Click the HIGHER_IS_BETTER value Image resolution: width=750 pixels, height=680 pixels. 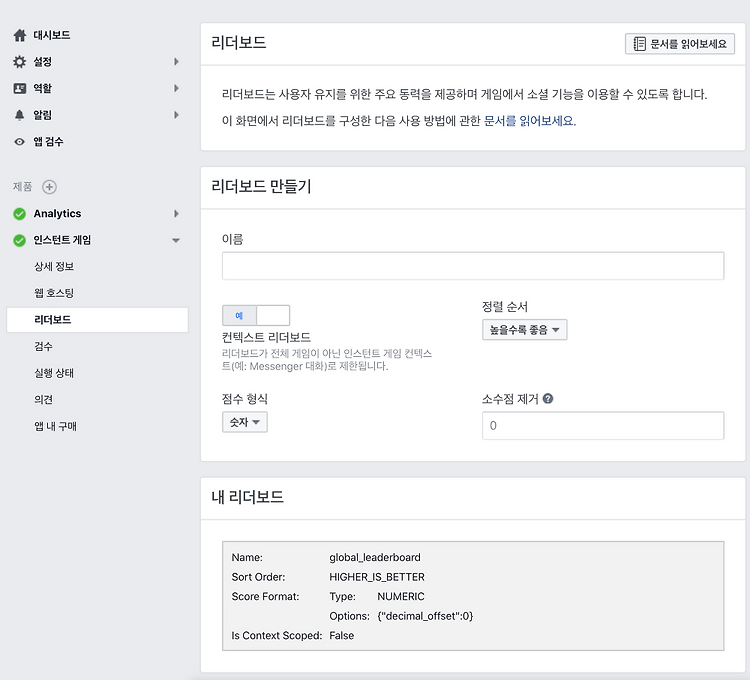377,577
